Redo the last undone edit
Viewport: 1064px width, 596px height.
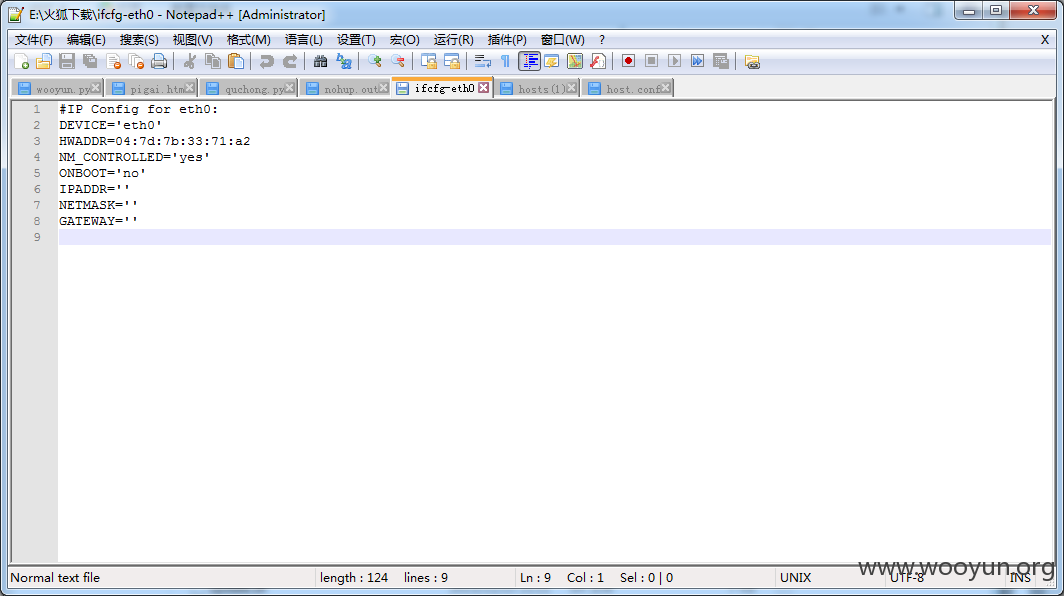(289, 62)
